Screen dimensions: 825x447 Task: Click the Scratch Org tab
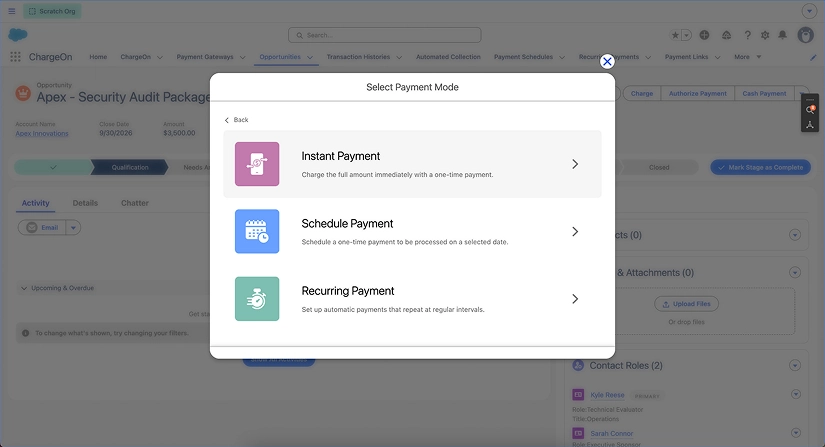tap(52, 11)
